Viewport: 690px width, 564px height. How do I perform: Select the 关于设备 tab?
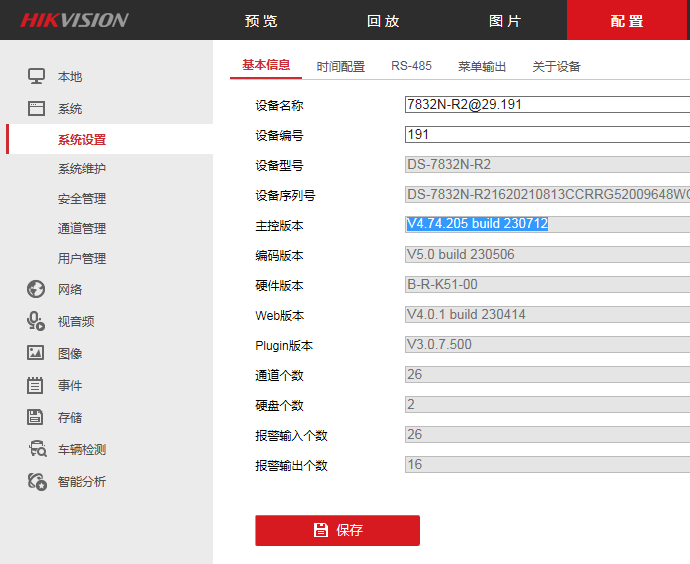[x=556, y=67]
